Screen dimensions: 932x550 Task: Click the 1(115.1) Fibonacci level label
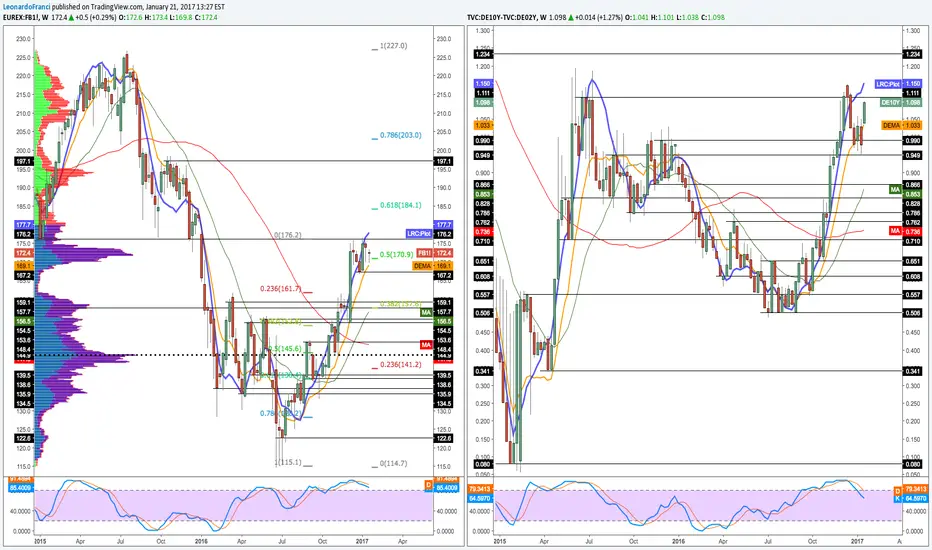tap(288, 462)
